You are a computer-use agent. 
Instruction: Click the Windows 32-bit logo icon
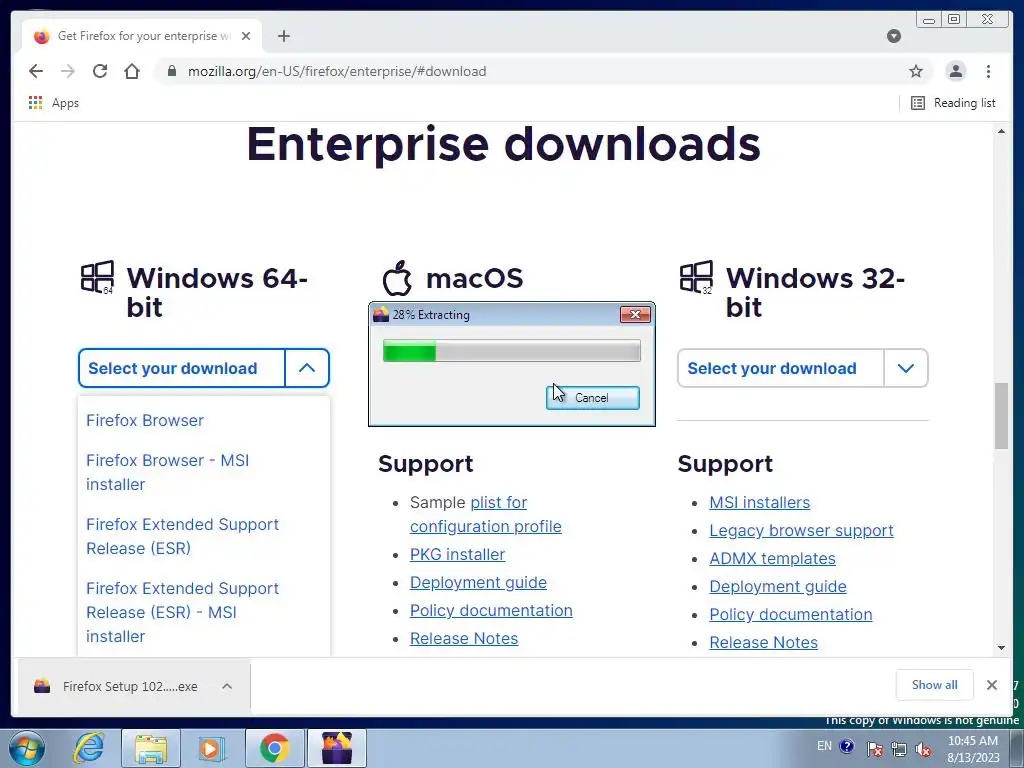[x=696, y=278]
